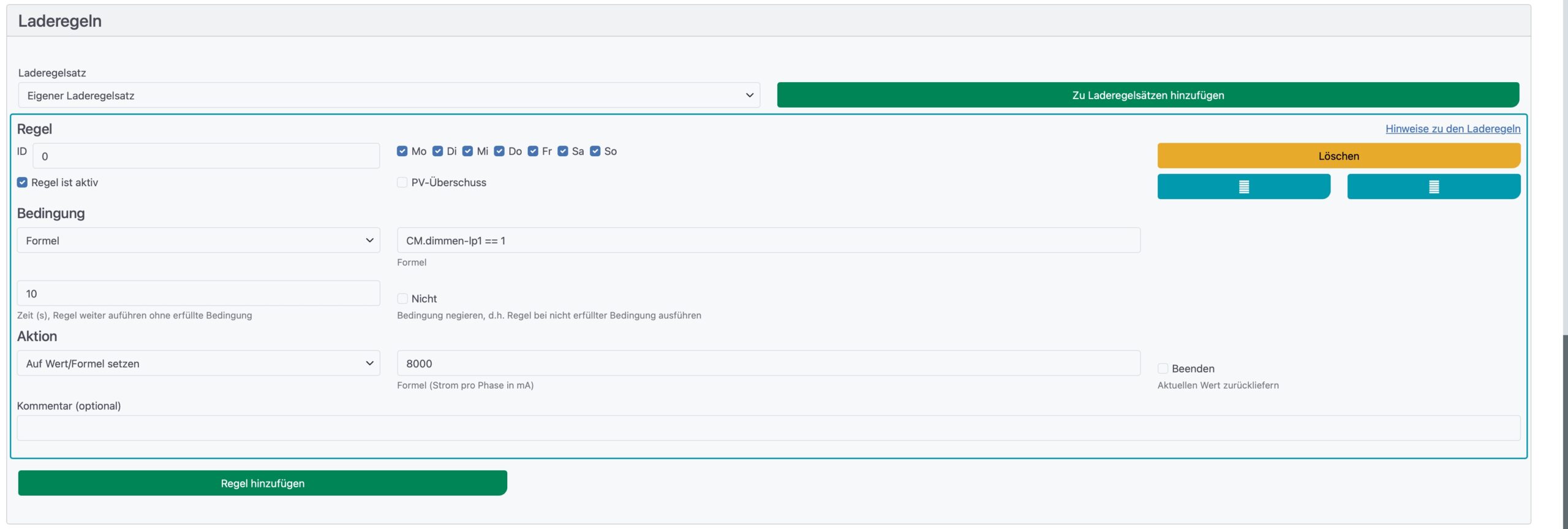Click the Kommentar text field
This screenshot has height=529, width=1568.
click(x=768, y=428)
